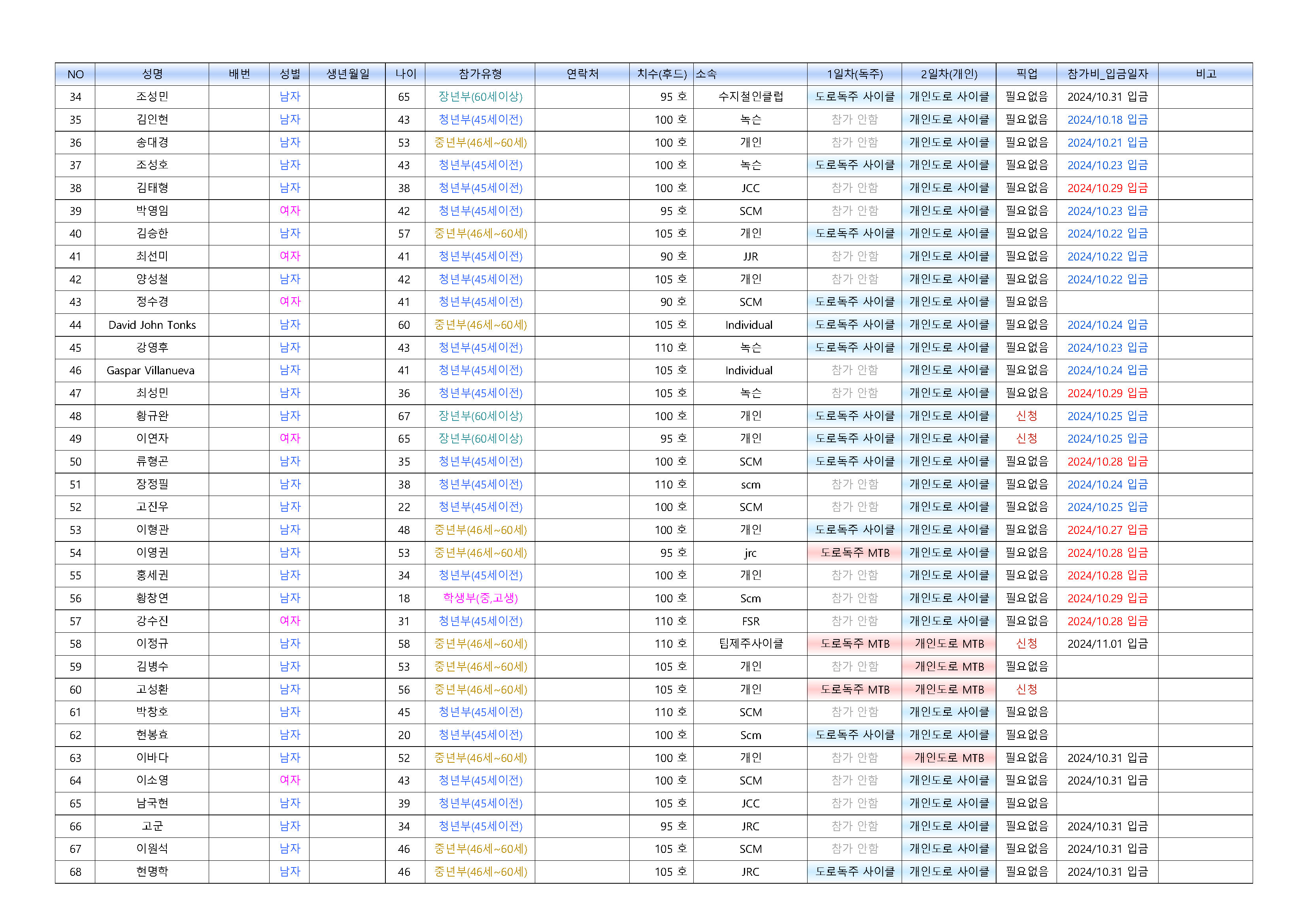Click name cell 고군
This screenshot has height=924, width=1308.
click(152, 826)
